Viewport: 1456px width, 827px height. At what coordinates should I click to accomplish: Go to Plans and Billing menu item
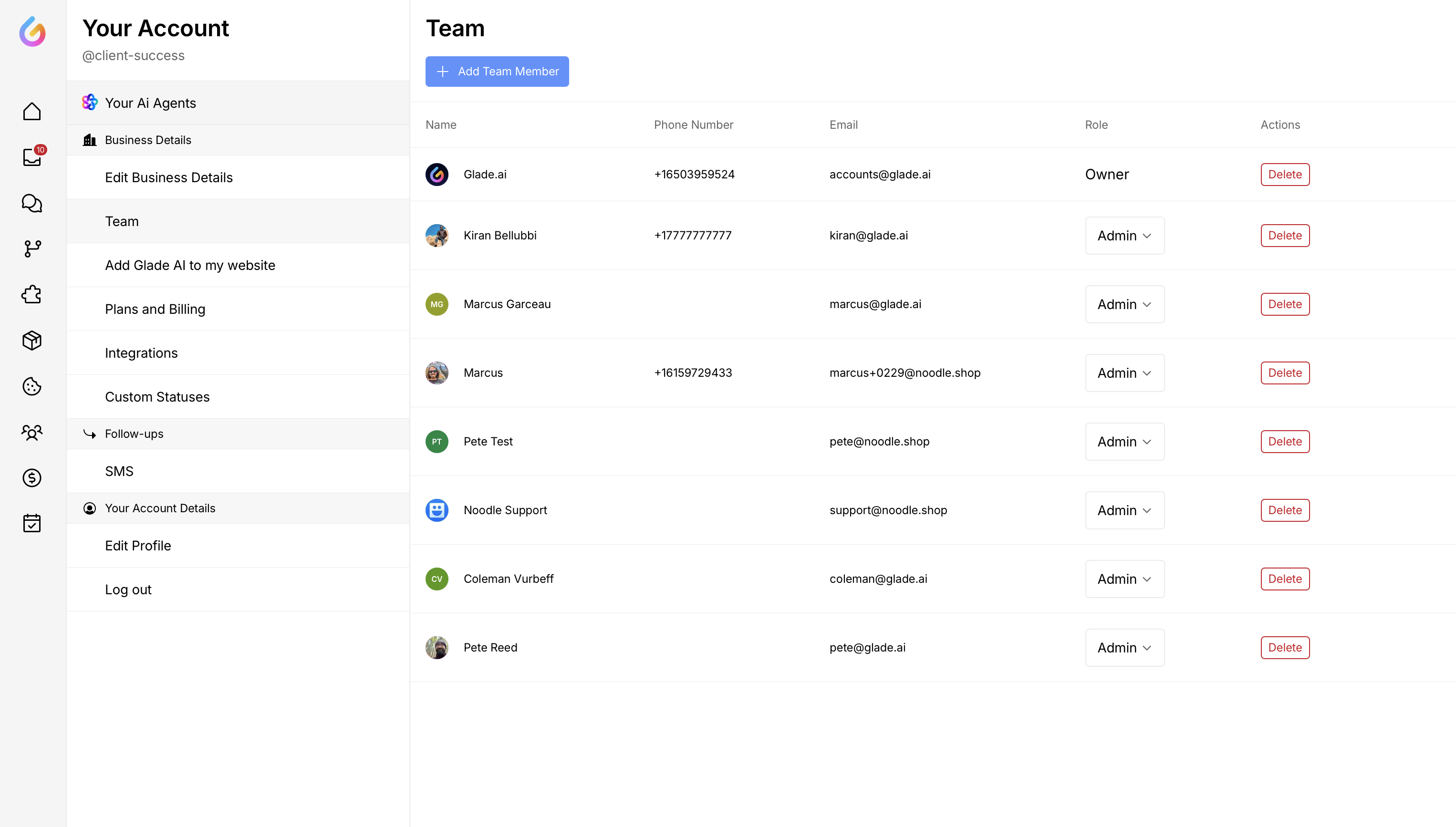click(155, 309)
